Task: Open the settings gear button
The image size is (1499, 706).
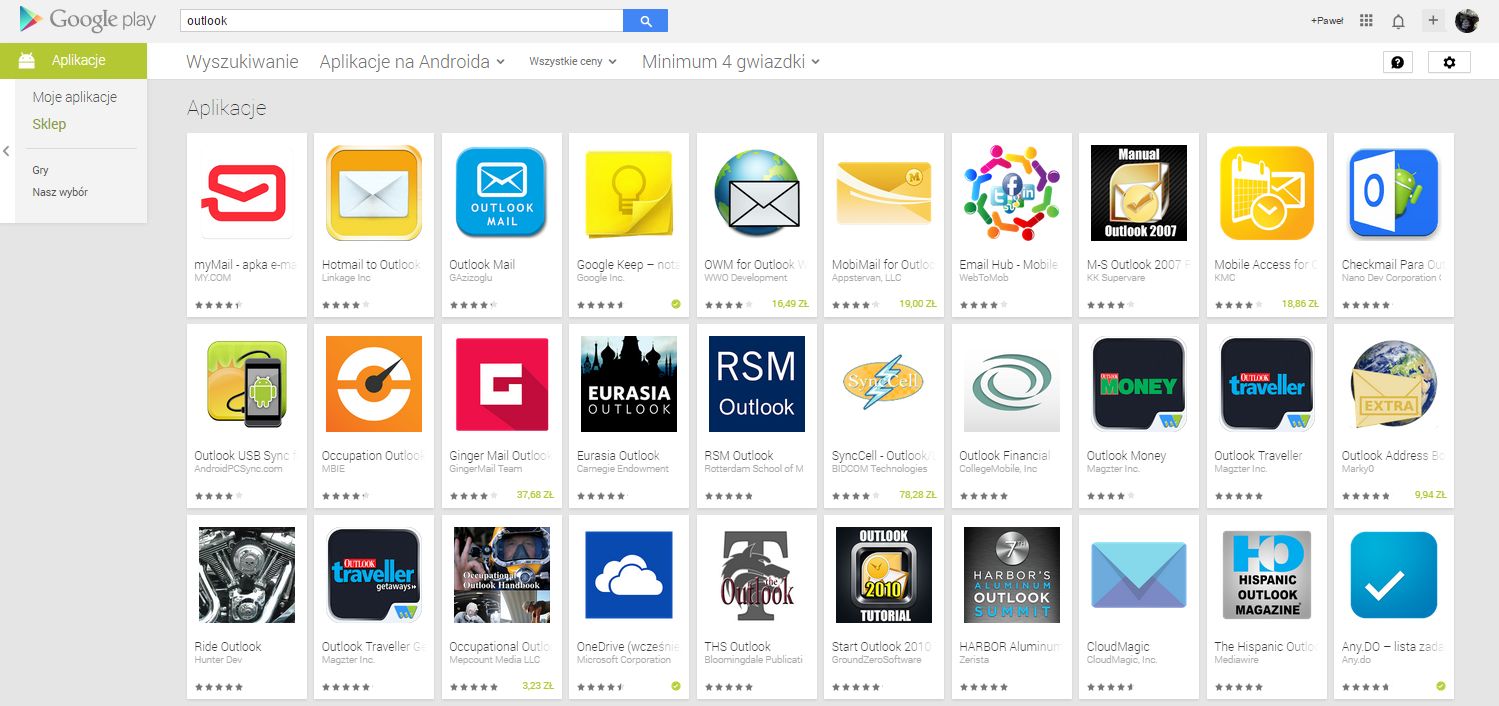Action: coord(1449,62)
